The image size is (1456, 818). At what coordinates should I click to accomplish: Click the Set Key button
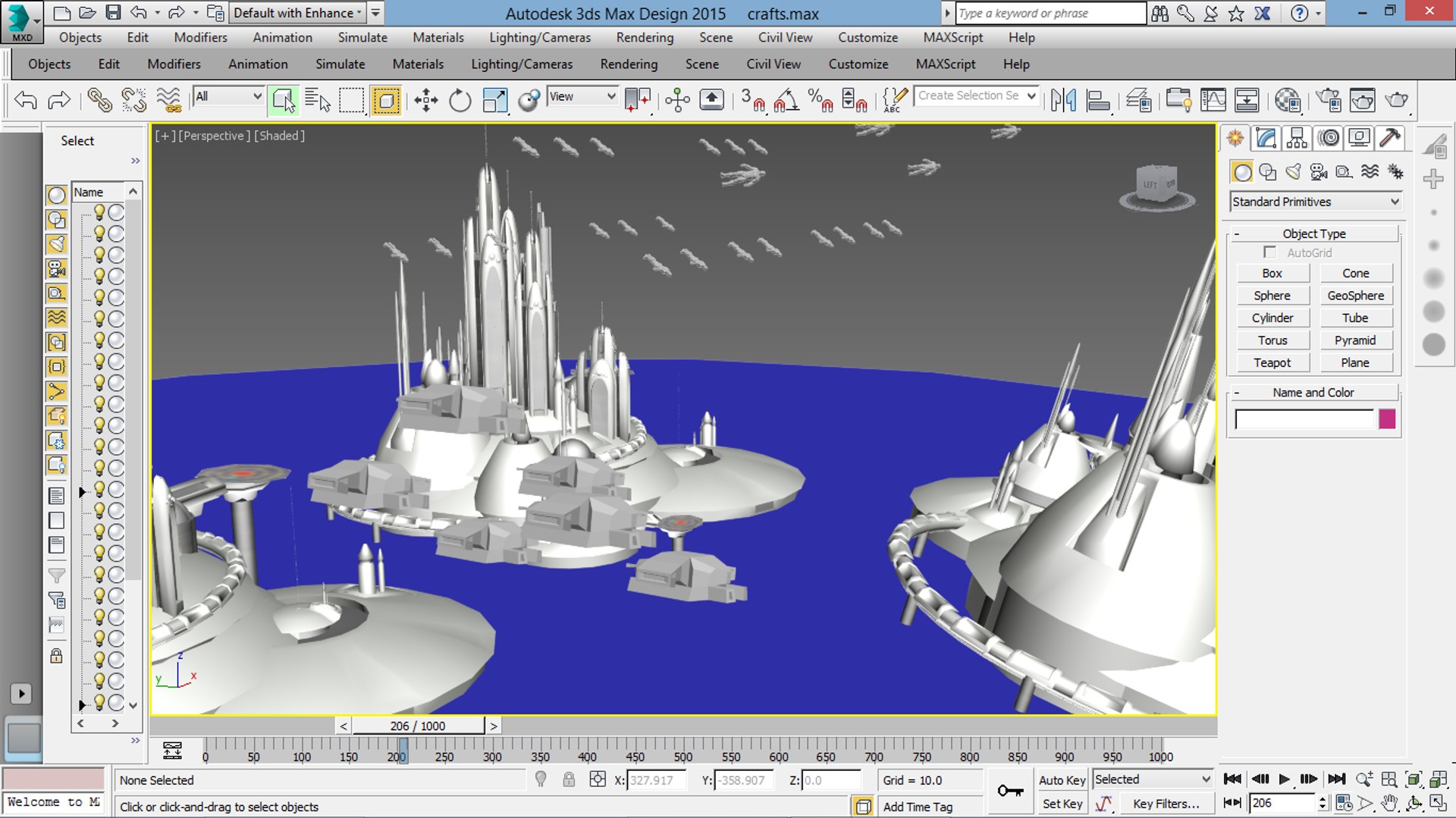[x=1062, y=804]
